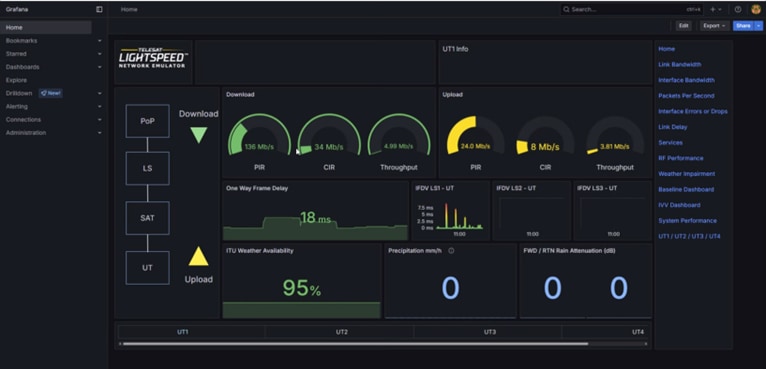This screenshot has width=766, height=369.
Task: Click the IFDV LS1 - UT panel title
Action: [434, 188]
